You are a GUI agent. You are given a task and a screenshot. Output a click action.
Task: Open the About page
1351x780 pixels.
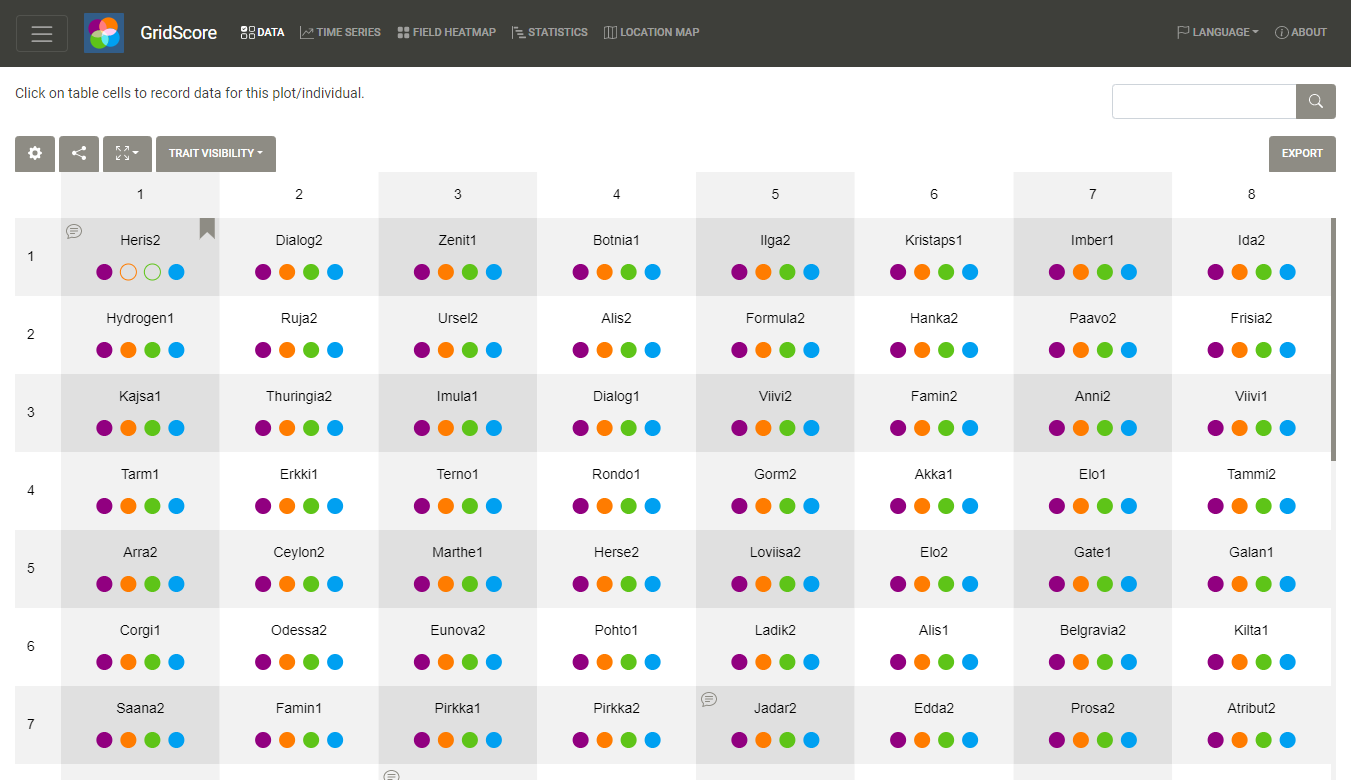click(1300, 32)
